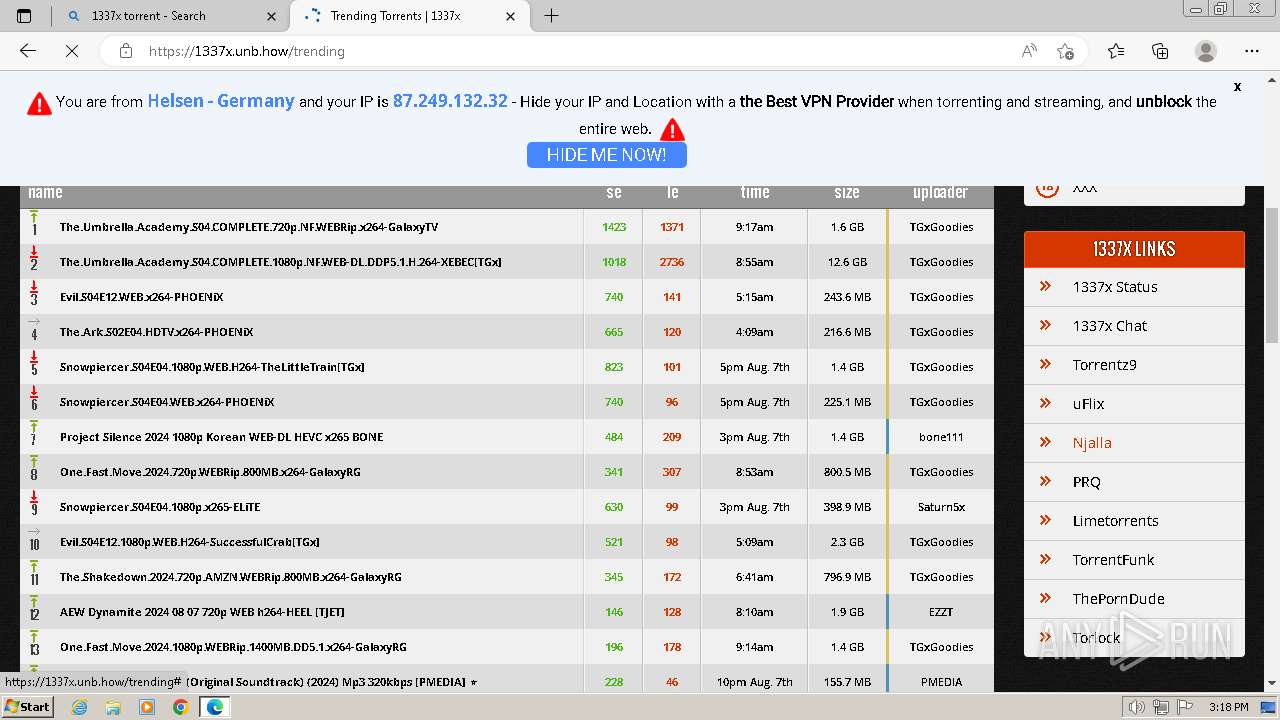Click the Read aloud icon in address bar
Image resolution: width=1280 pixels, height=720 pixels.
click(x=1029, y=51)
